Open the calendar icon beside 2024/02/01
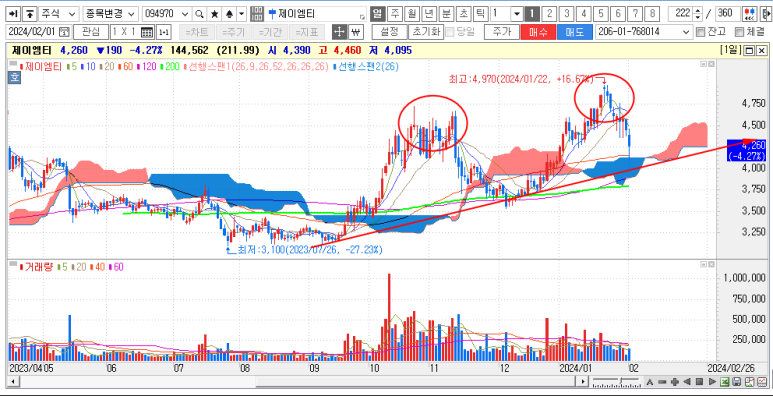Viewport: 773px width, 396px height. pos(64,33)
